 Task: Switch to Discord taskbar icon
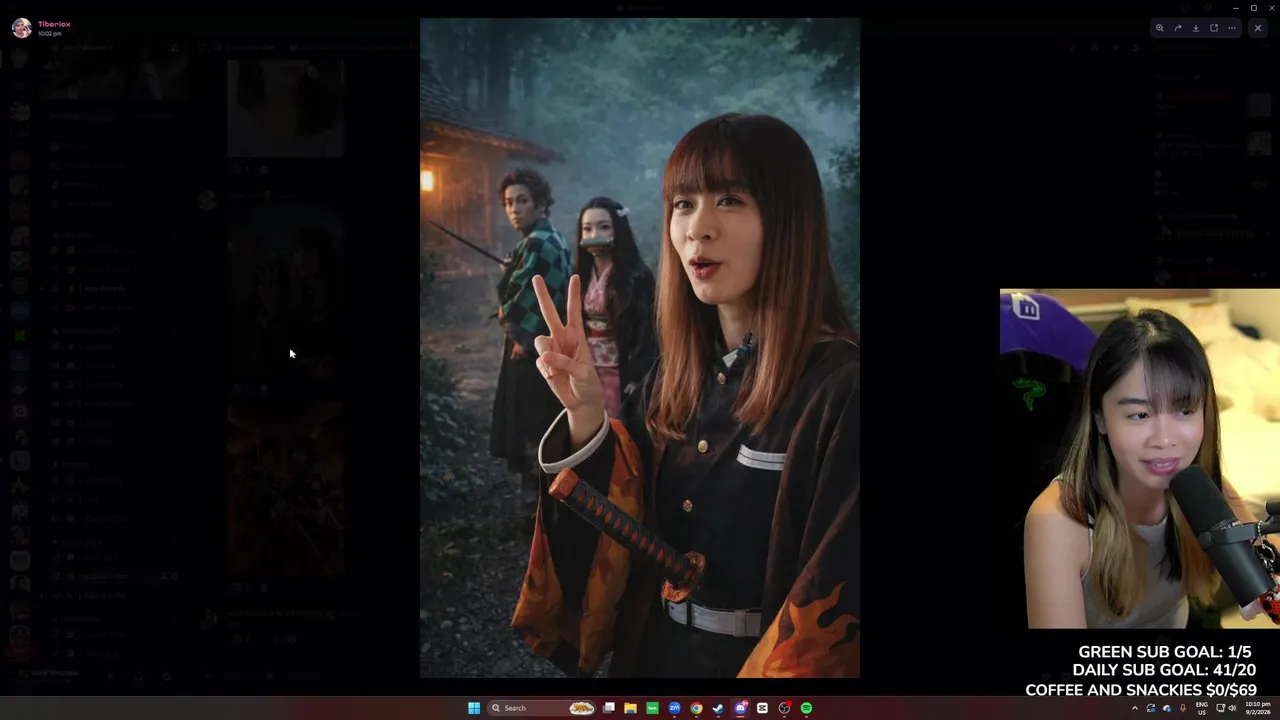(x=740, y=708)
